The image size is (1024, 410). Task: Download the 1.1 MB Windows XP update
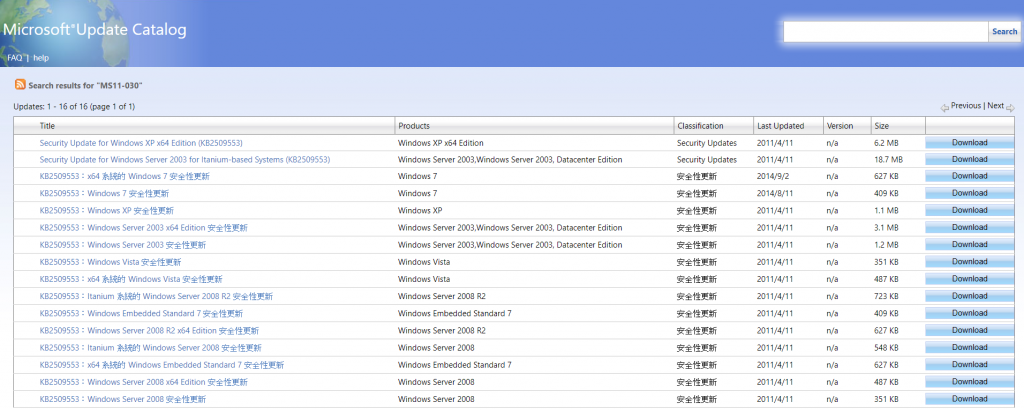[969, 210]
